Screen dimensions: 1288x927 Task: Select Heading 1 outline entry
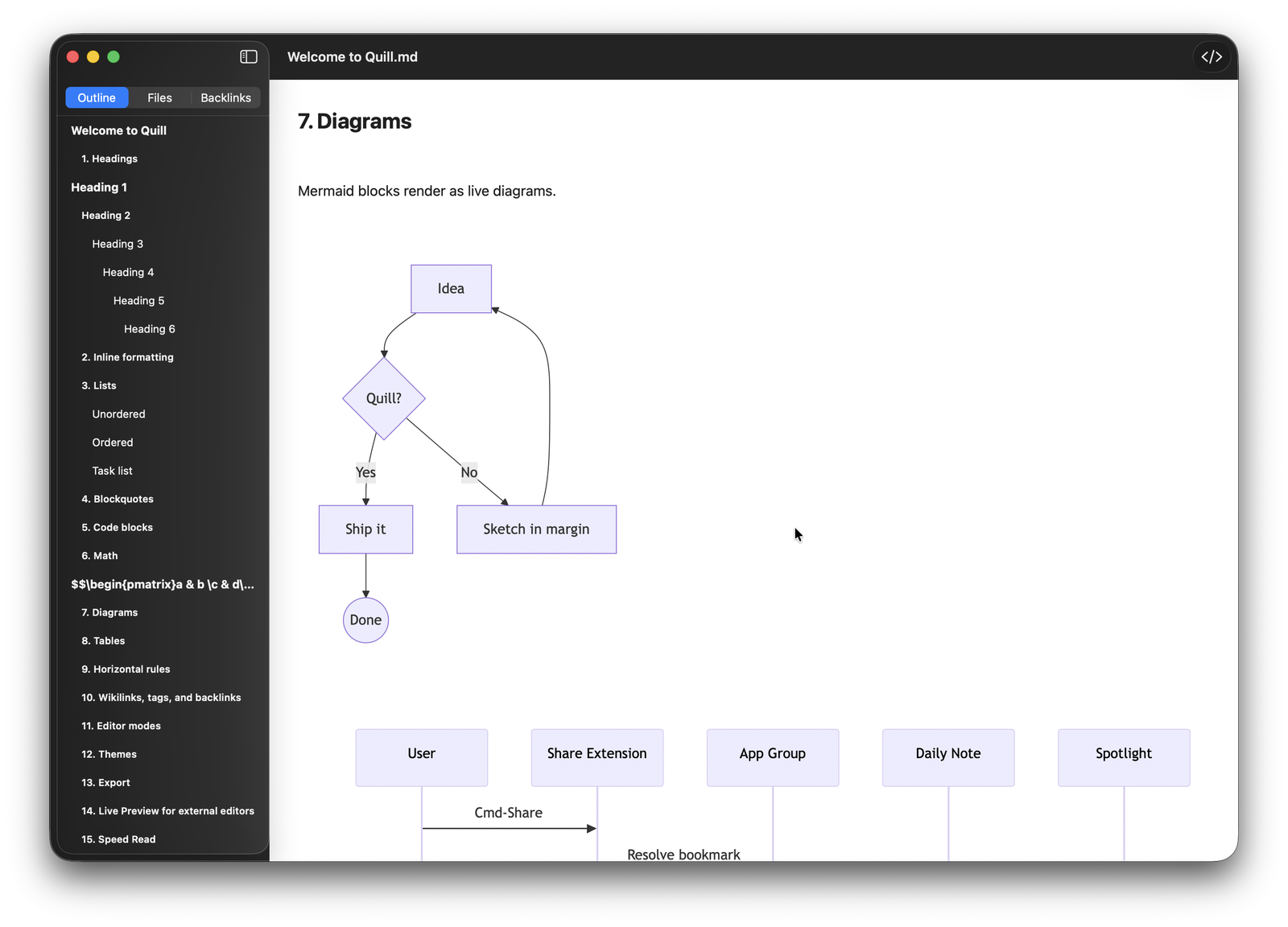tap(99, 187)
